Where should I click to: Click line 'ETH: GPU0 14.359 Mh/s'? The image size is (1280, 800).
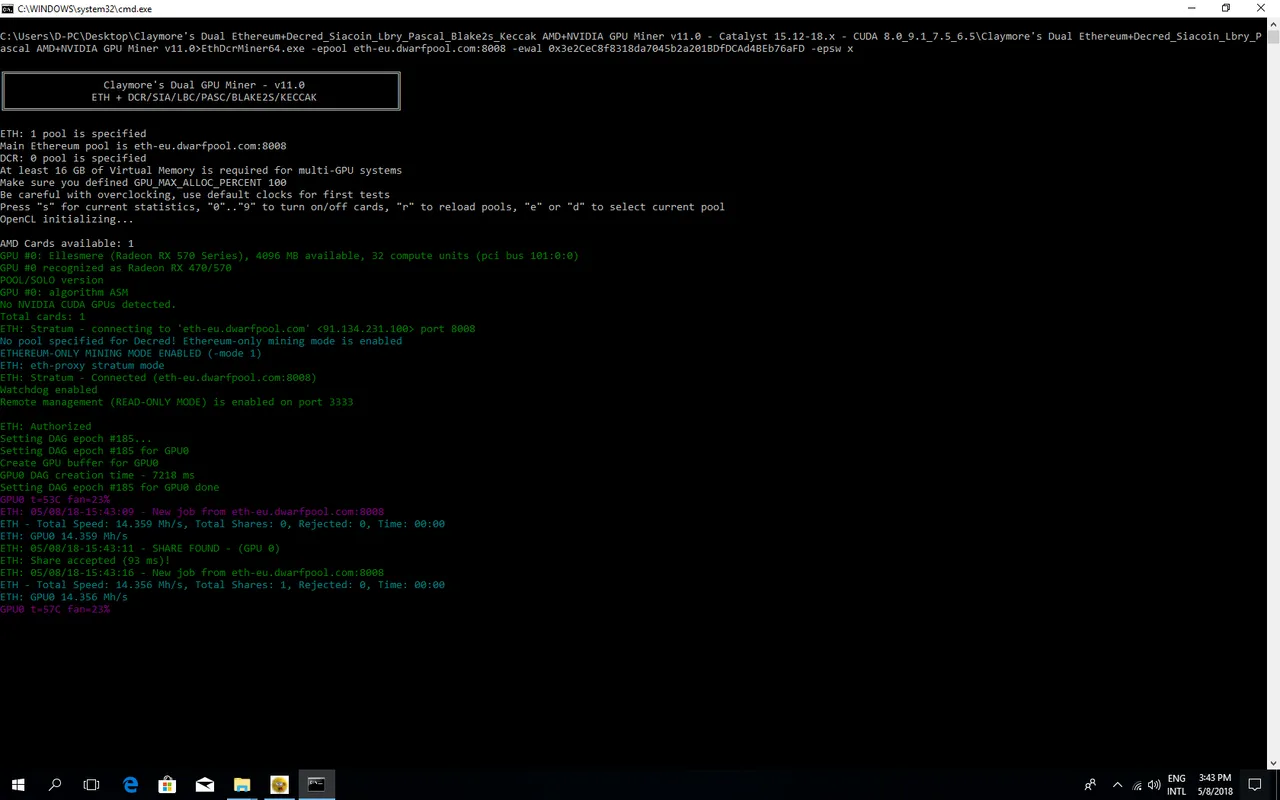click(x=64, y=536)
